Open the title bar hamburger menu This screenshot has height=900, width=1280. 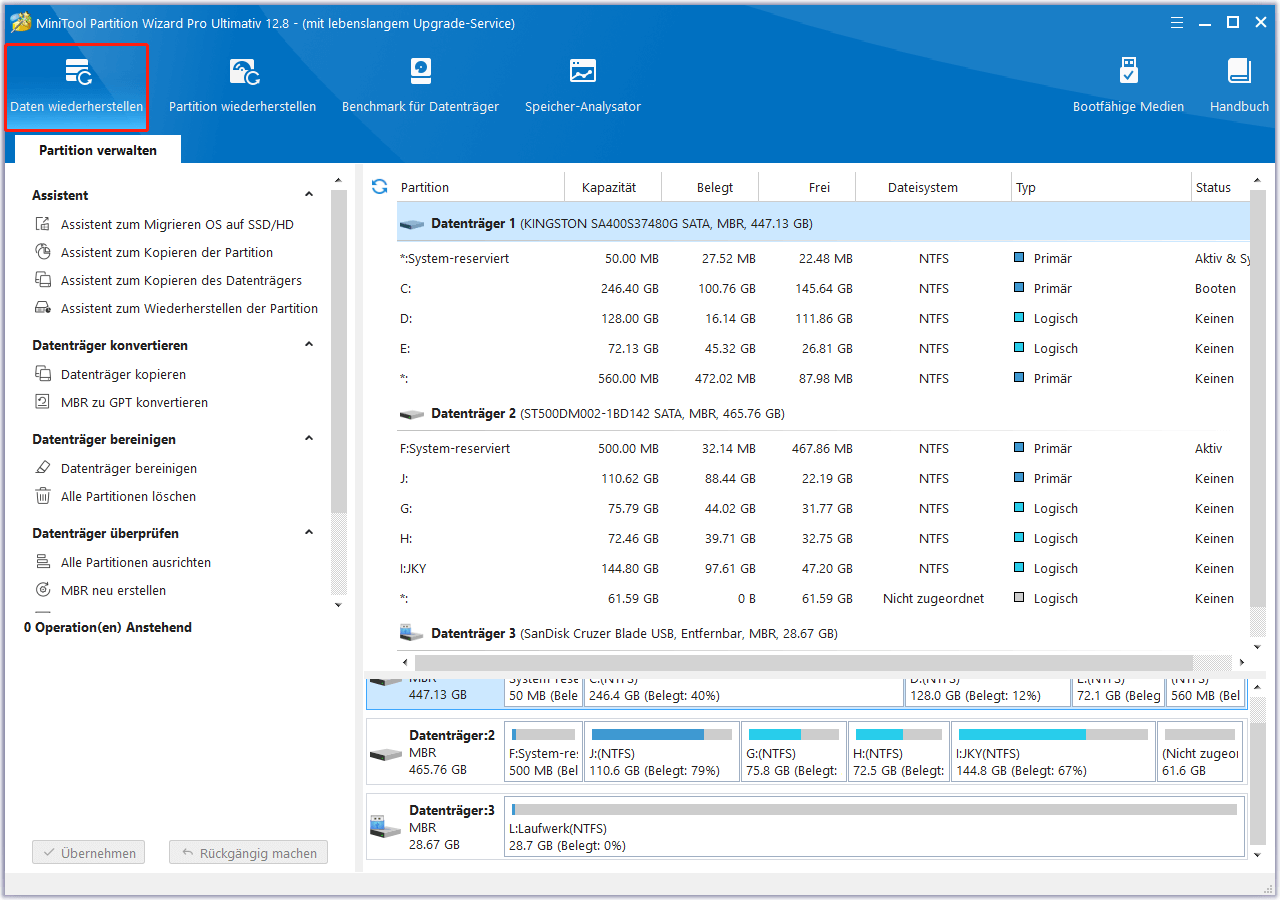(x=1176, y=22)
